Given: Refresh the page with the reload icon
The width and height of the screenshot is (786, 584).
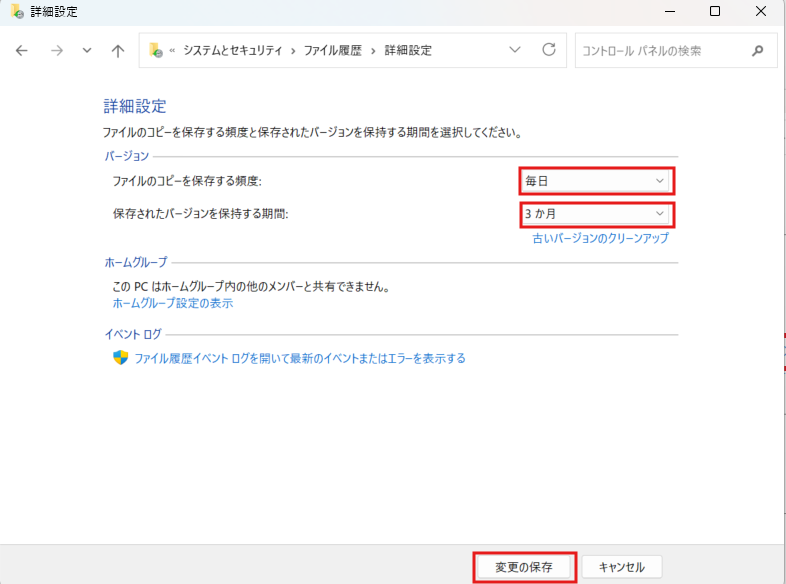Looking at the screenshot, I should point(549,50).
